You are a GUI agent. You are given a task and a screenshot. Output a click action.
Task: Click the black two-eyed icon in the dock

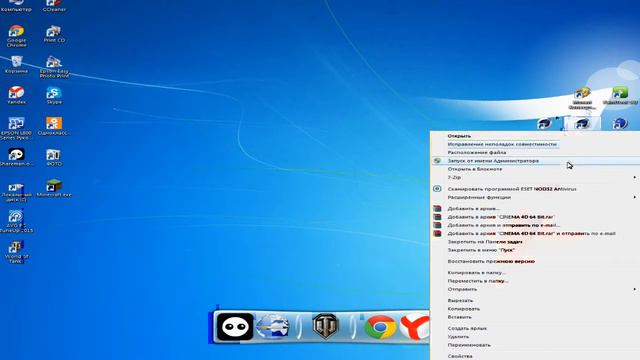click(235, 327)
